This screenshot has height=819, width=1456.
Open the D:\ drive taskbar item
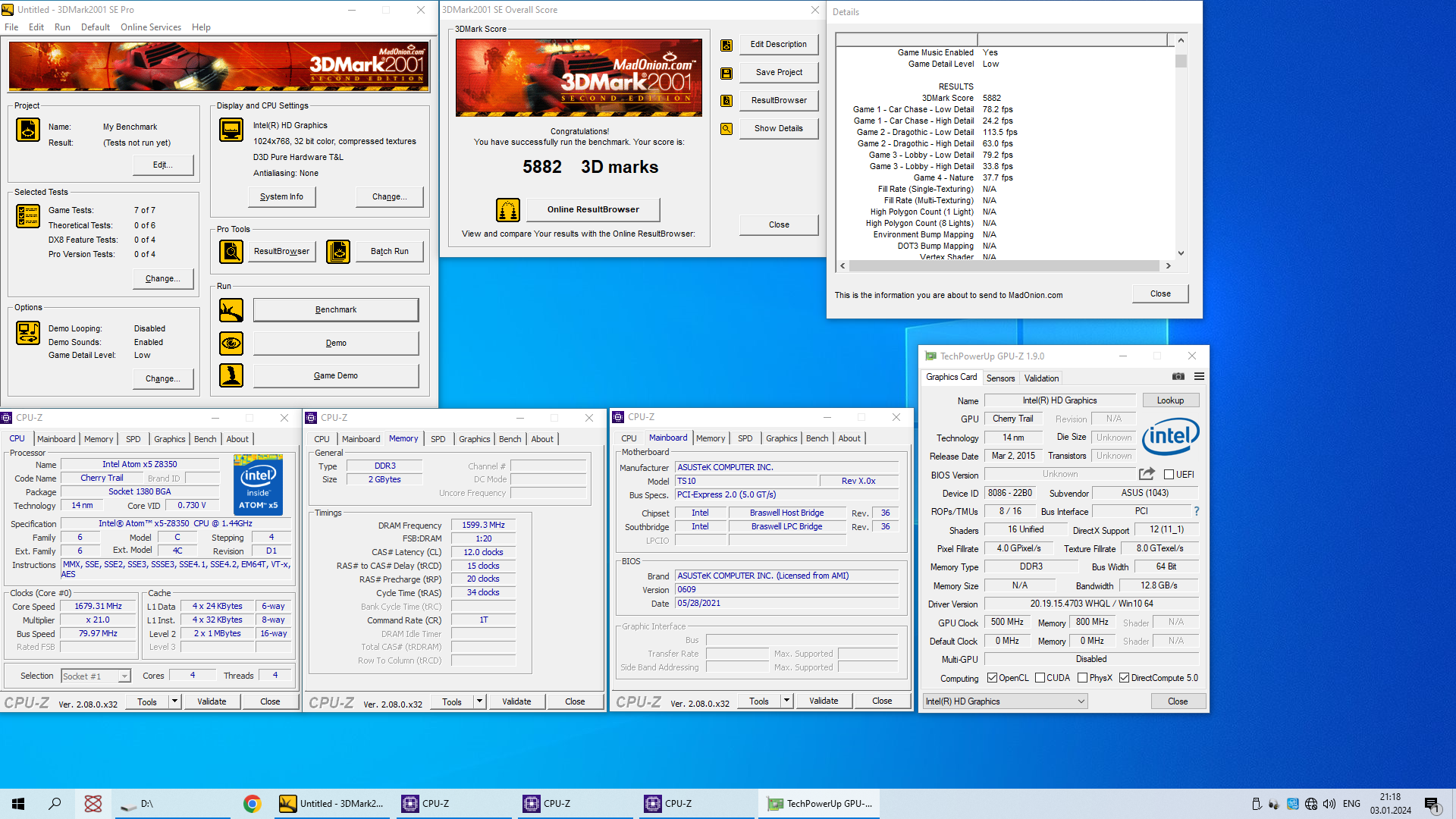point(172,804)
